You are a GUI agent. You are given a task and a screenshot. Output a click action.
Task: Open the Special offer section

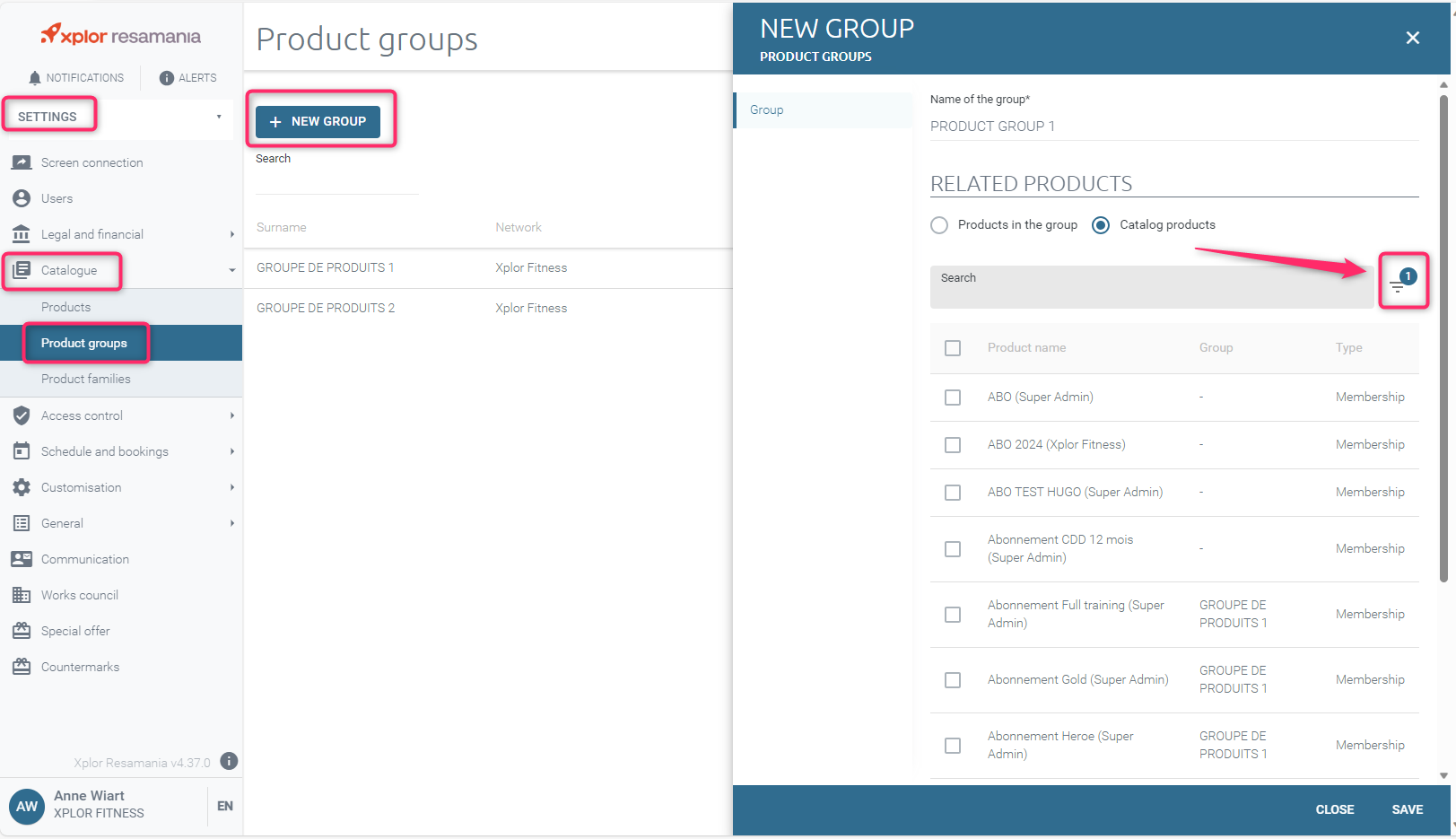coord(75,631)
